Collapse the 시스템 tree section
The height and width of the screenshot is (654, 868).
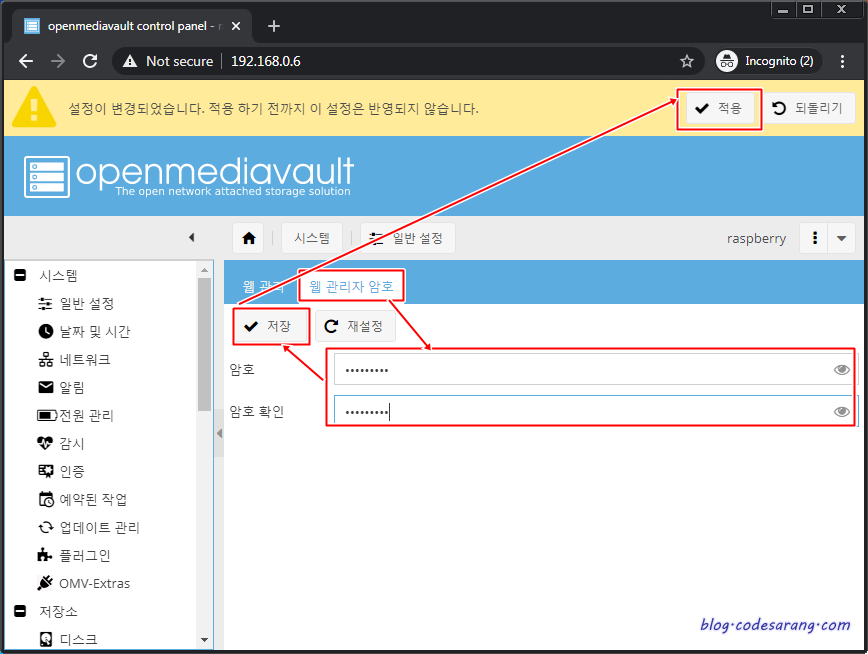pyautogui.click(x=20, y=275)
